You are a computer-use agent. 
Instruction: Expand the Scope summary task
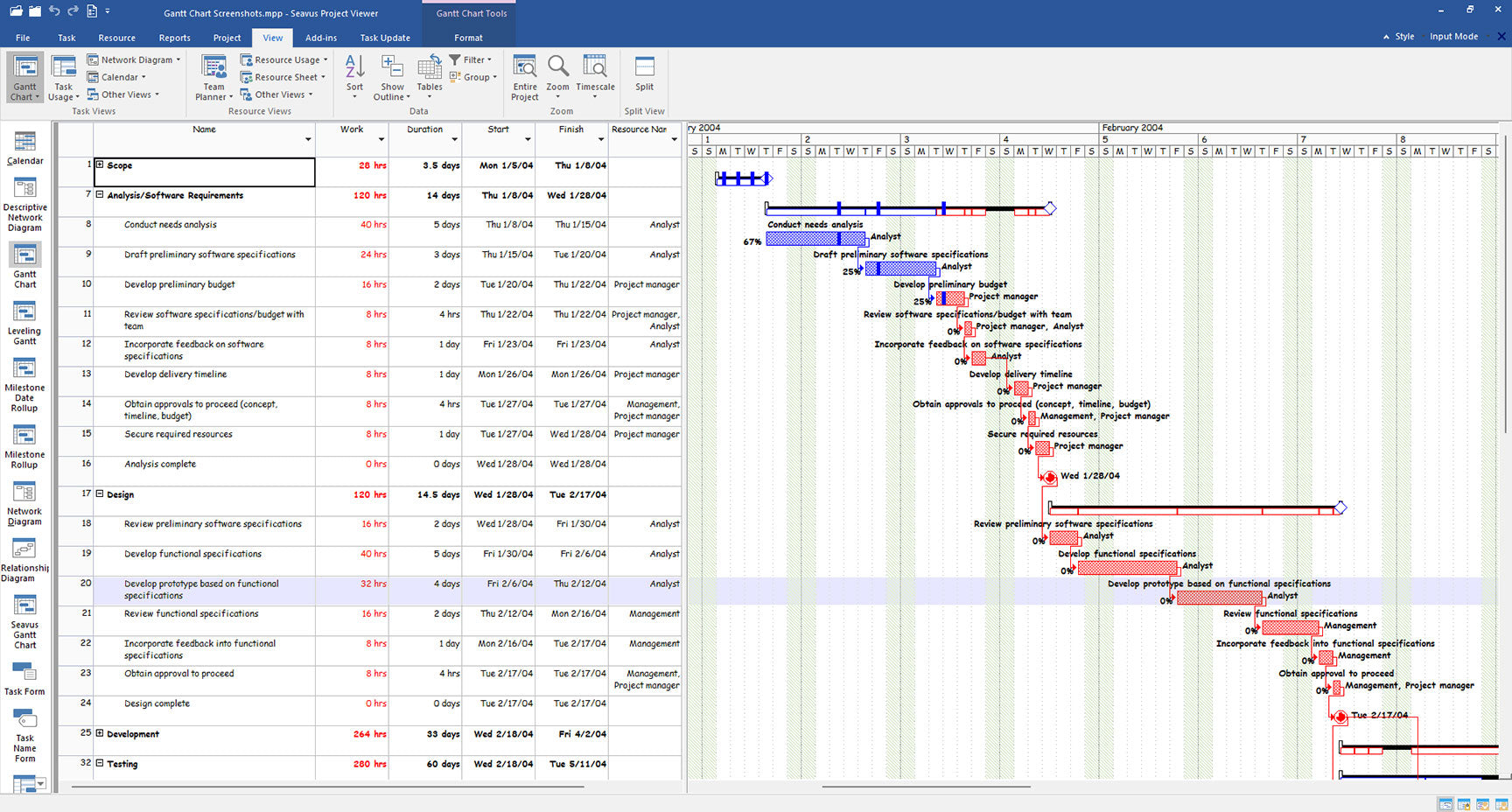coord(100,164)
